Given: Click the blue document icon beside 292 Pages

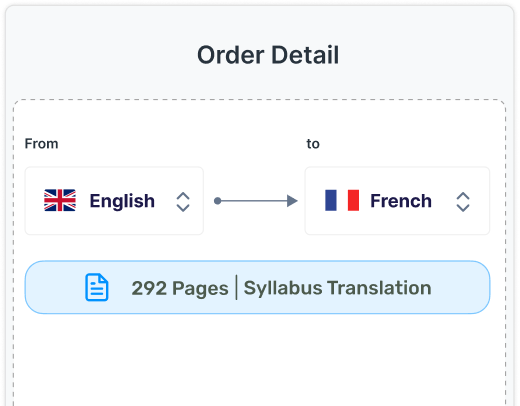Looking at the screenshot, I should 97,287.
